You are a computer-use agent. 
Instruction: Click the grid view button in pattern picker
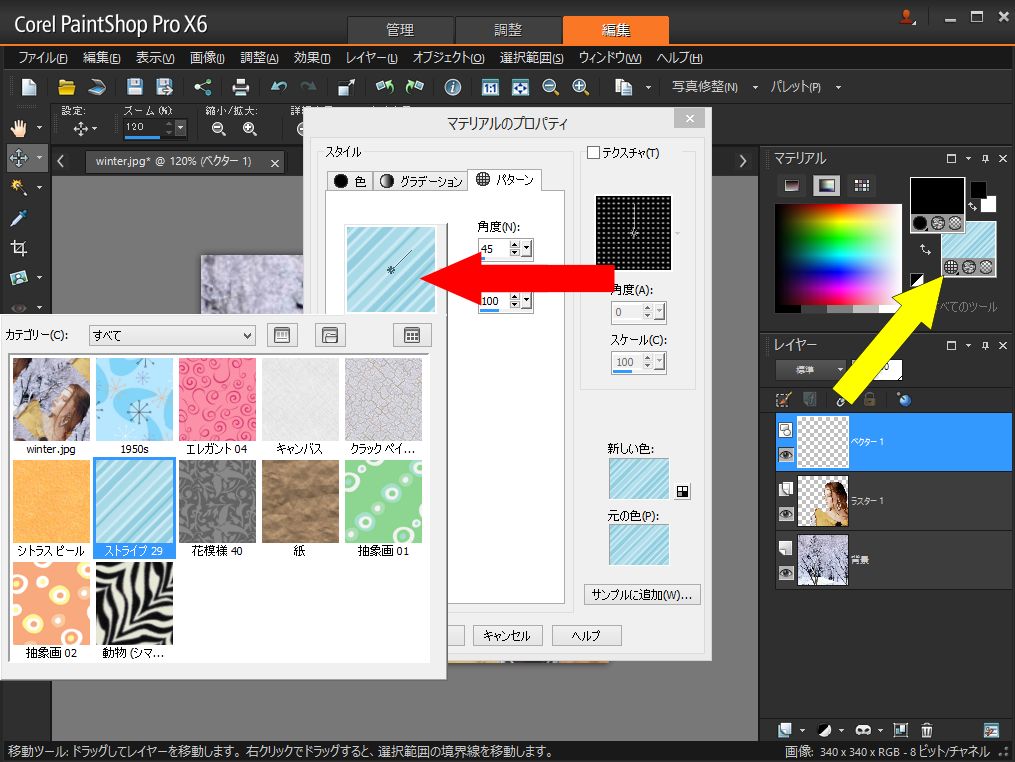tap(412, 335)
